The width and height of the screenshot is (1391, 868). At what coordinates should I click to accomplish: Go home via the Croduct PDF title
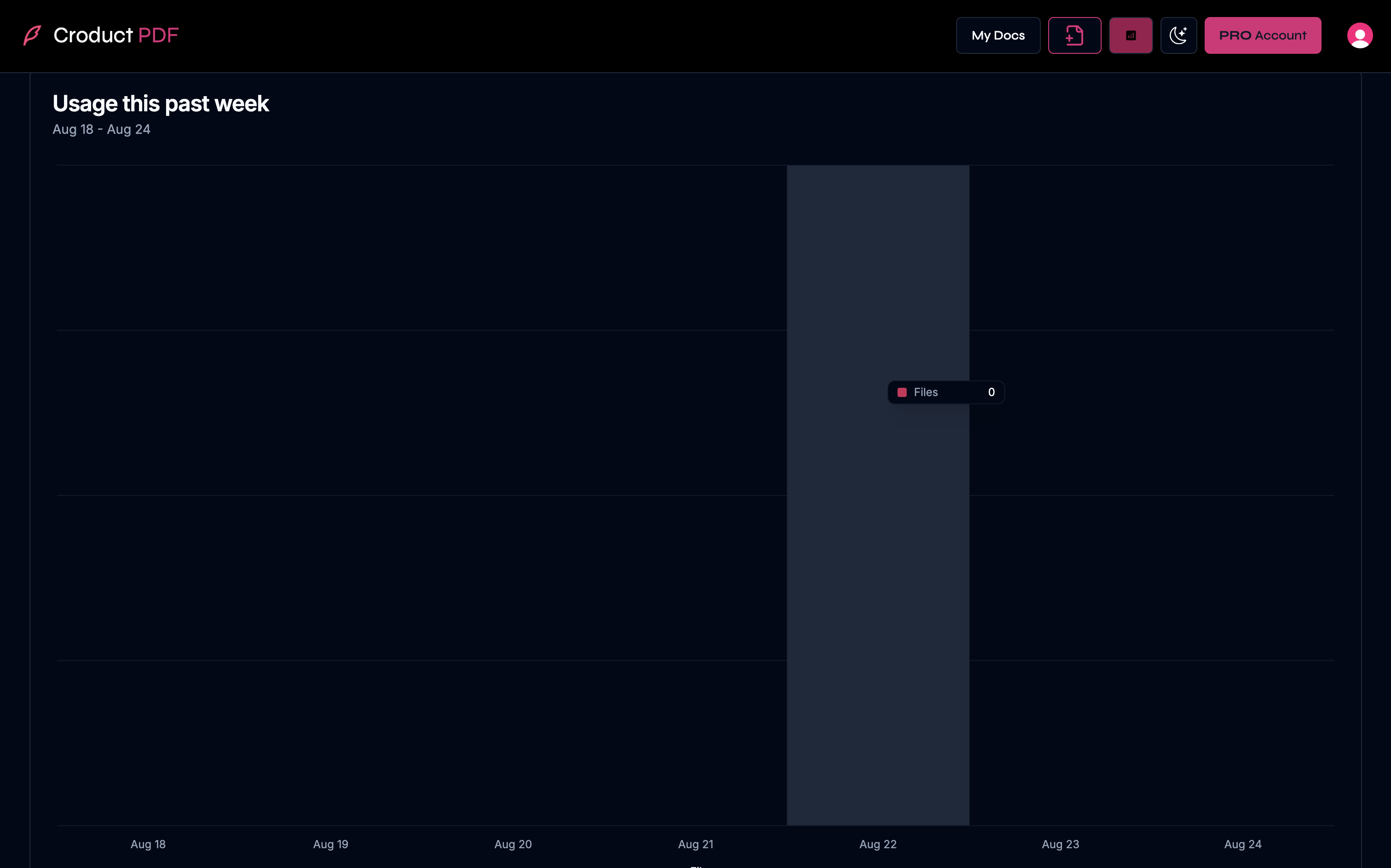click(116, 35)
